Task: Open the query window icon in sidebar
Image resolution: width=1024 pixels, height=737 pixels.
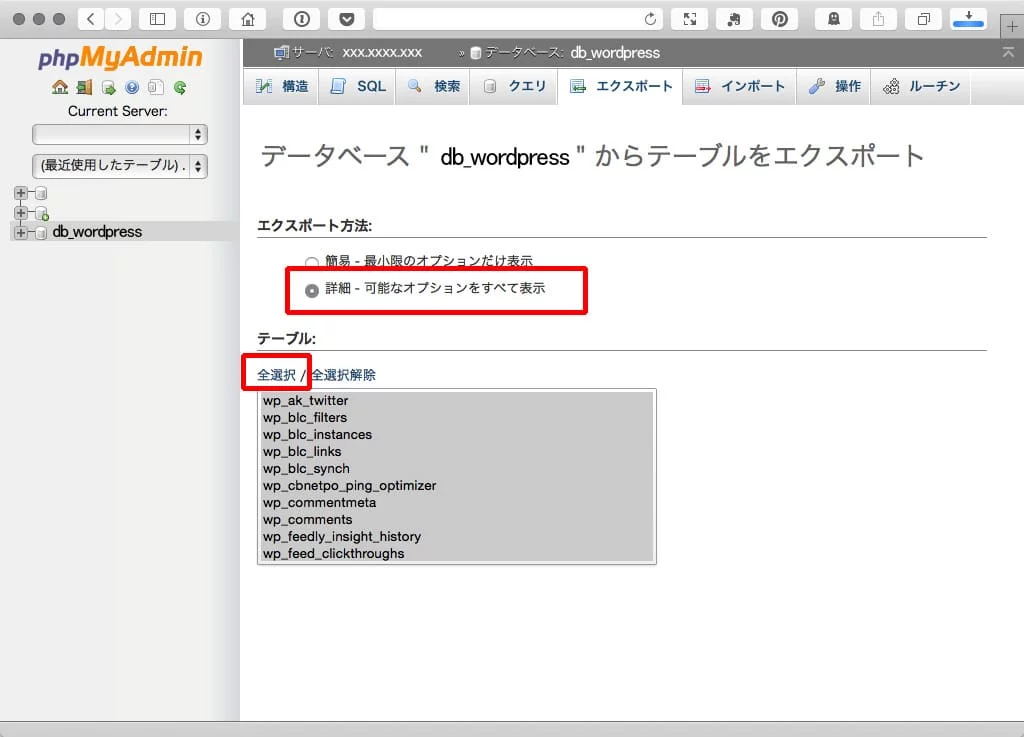Action: coord(108,87)
